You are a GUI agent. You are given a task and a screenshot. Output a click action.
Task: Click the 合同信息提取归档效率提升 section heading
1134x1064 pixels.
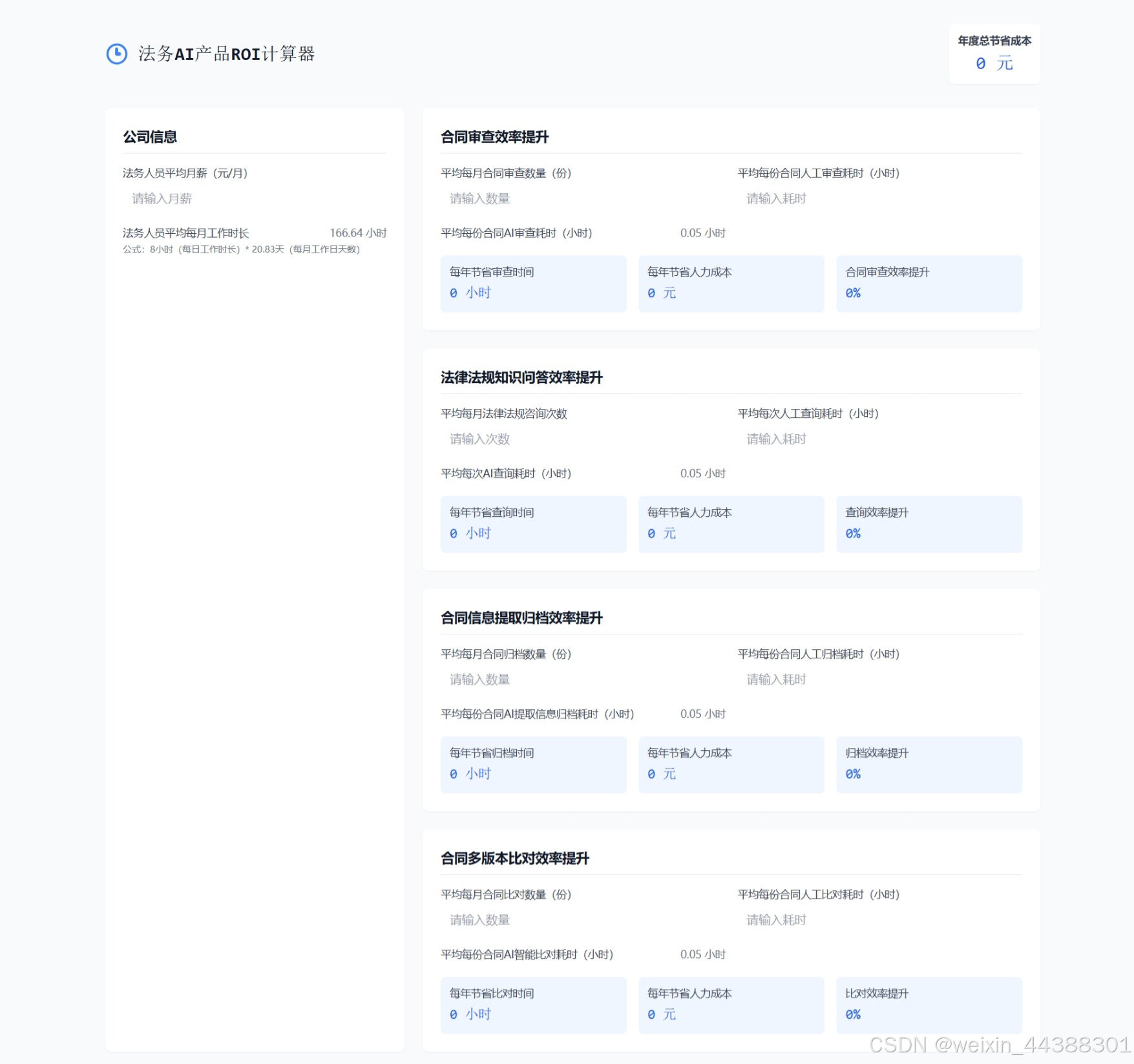[x=521, y=618]
